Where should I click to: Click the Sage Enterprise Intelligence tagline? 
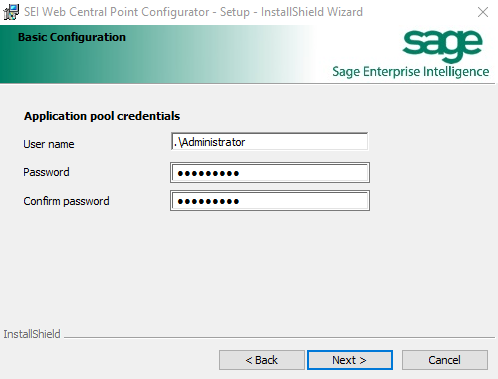click(411, 72)
